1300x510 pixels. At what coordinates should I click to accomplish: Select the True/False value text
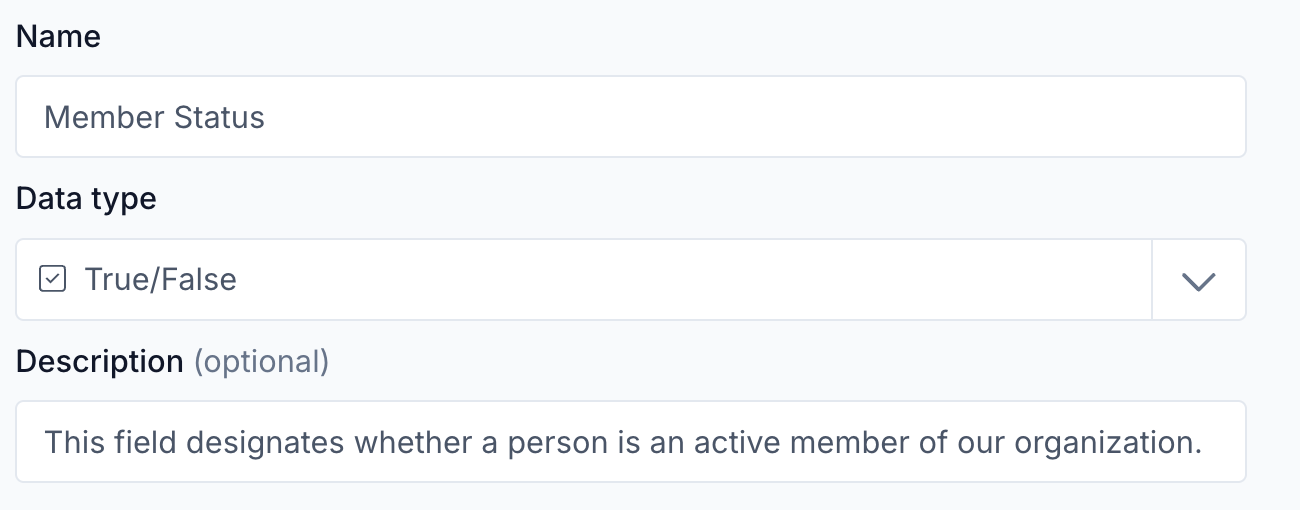(x=160, y=279)
